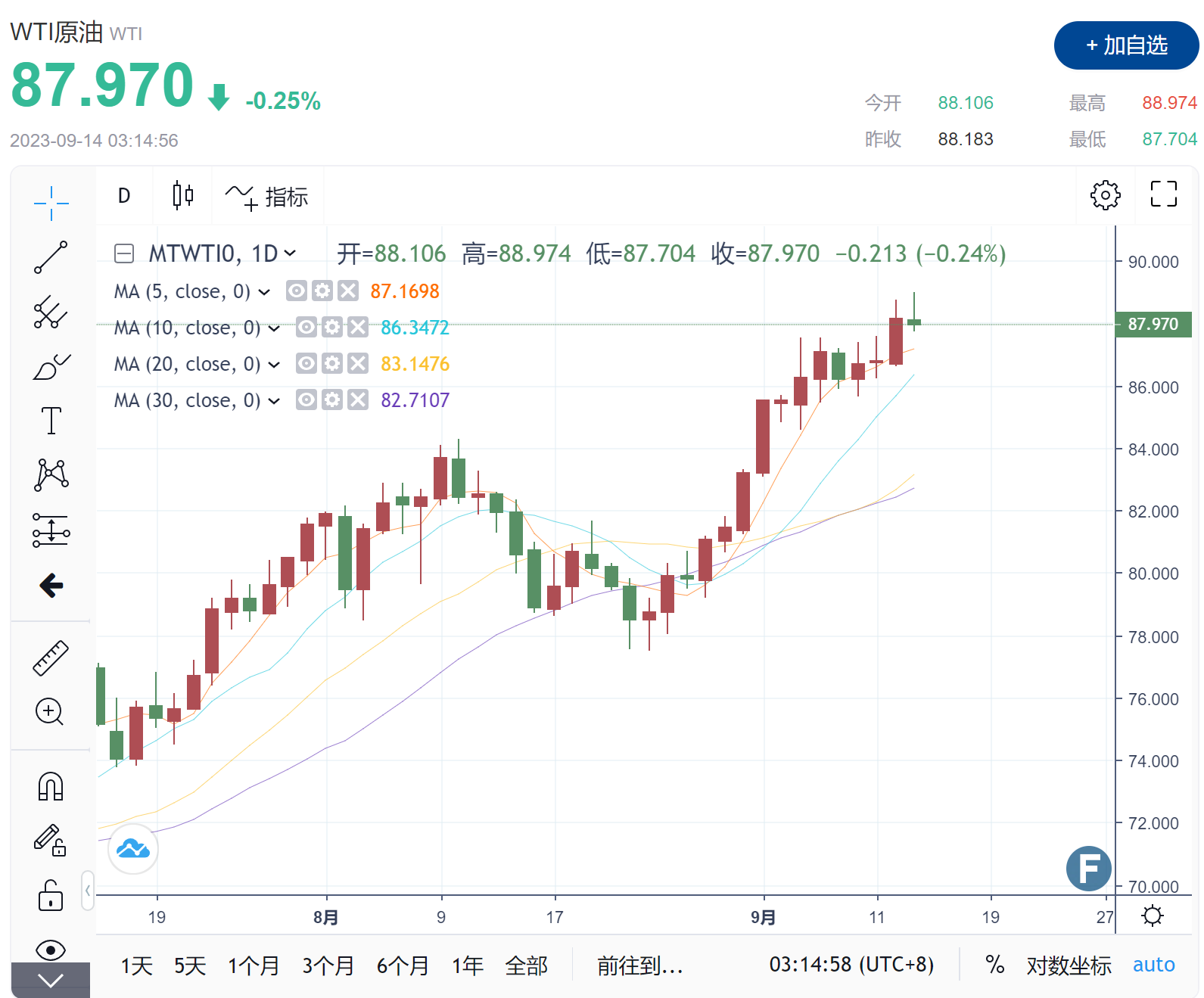Open the candlestick chart style selector
Image resolution: width=1204 pixels, height=998 pixels.
182,196
